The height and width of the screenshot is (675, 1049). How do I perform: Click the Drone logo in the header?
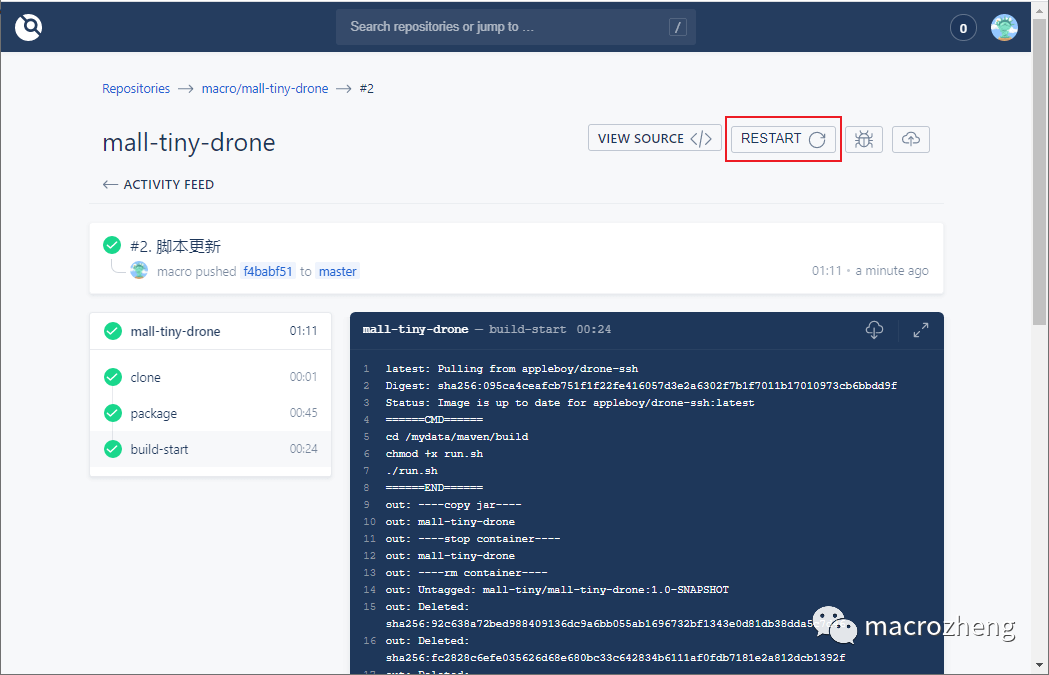pyautogui.click(x=28, y=27)
